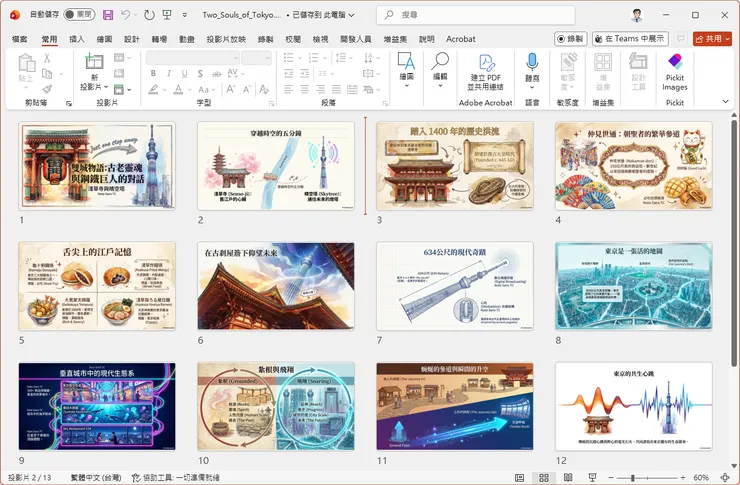Click the Clear Formatting icon
The width and height of the screenshot is (740, 485).
(264, 89)
